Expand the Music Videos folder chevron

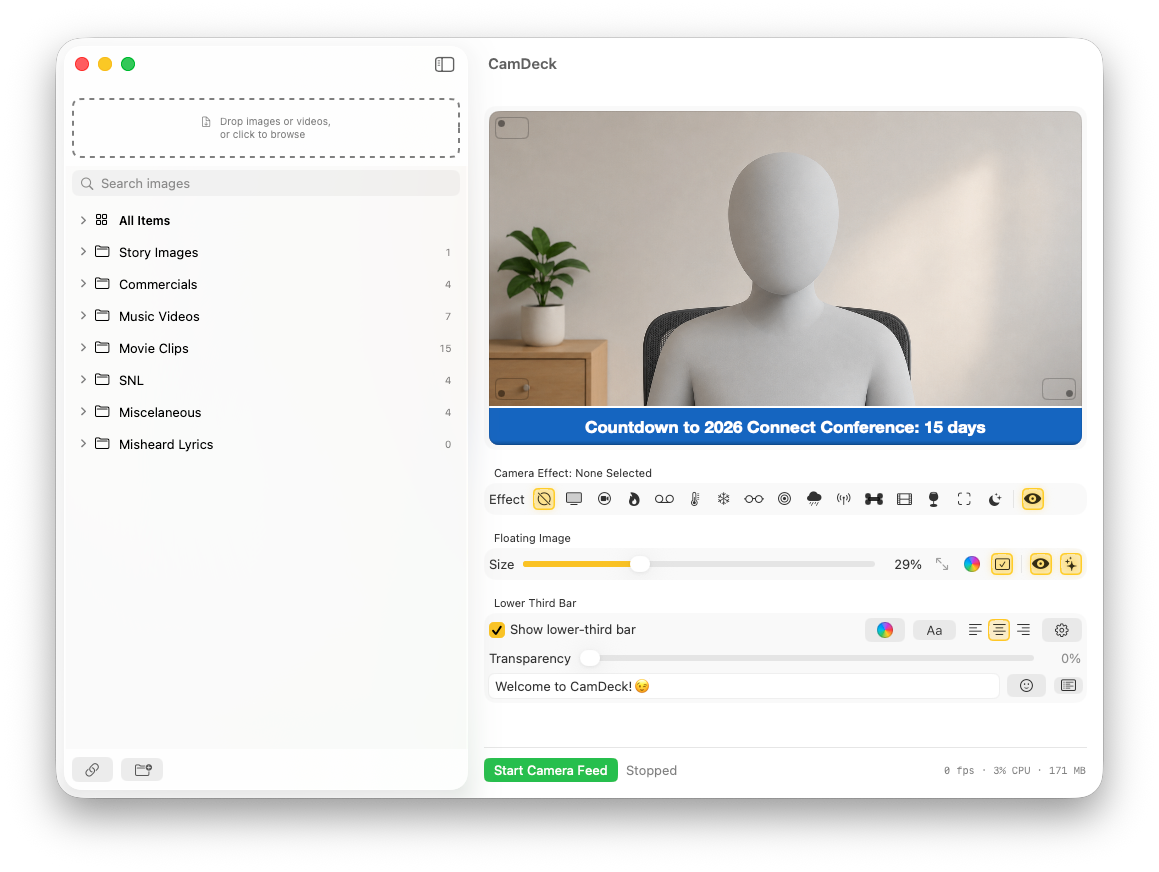[84, 316]
